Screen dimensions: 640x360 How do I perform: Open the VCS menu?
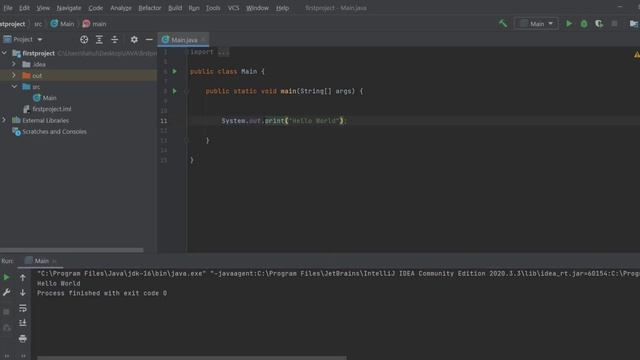pos(233,8)
